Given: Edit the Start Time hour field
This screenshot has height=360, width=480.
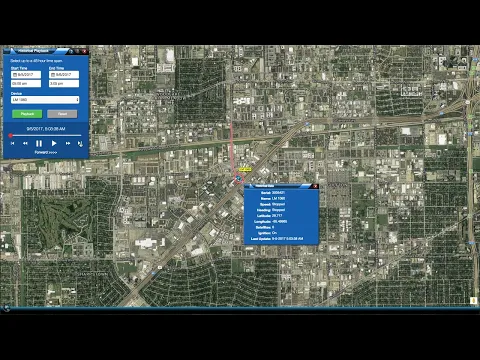Looking at the screenshot, I should pyautogui.click(x=26, y=83).
